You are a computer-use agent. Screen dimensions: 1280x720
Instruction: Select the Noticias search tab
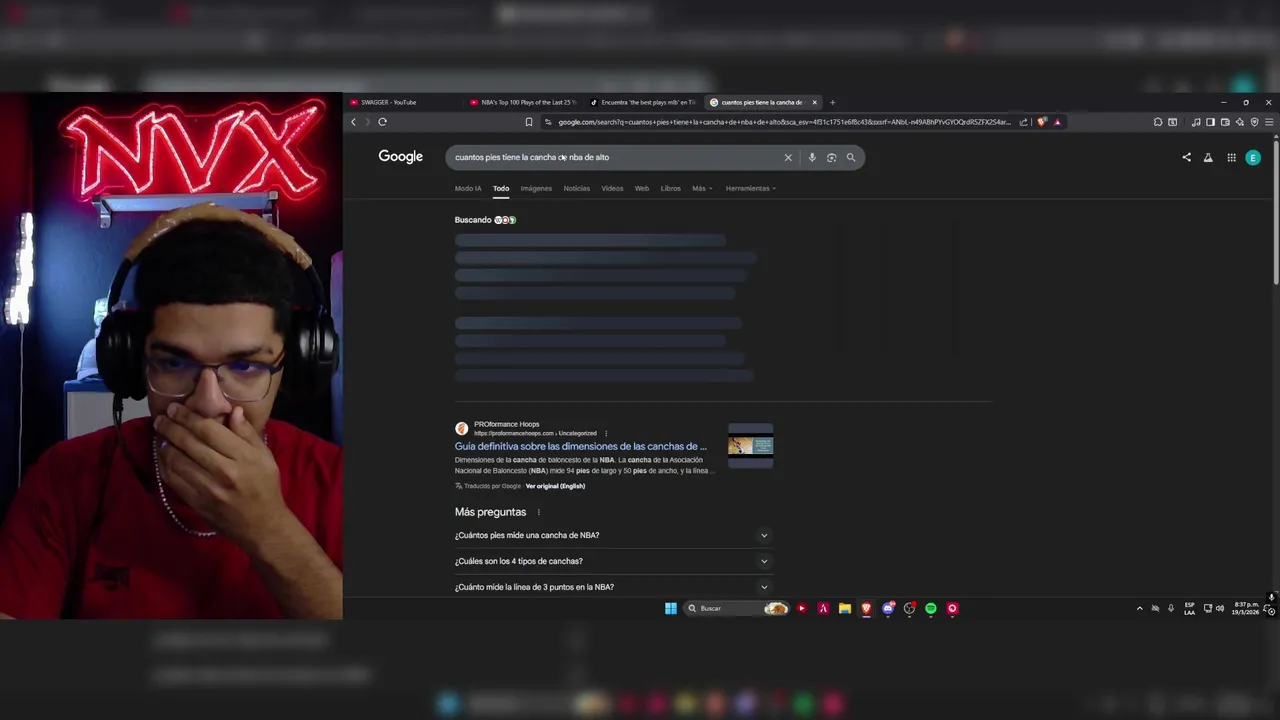pyautogui.click(x=576, y=188)
